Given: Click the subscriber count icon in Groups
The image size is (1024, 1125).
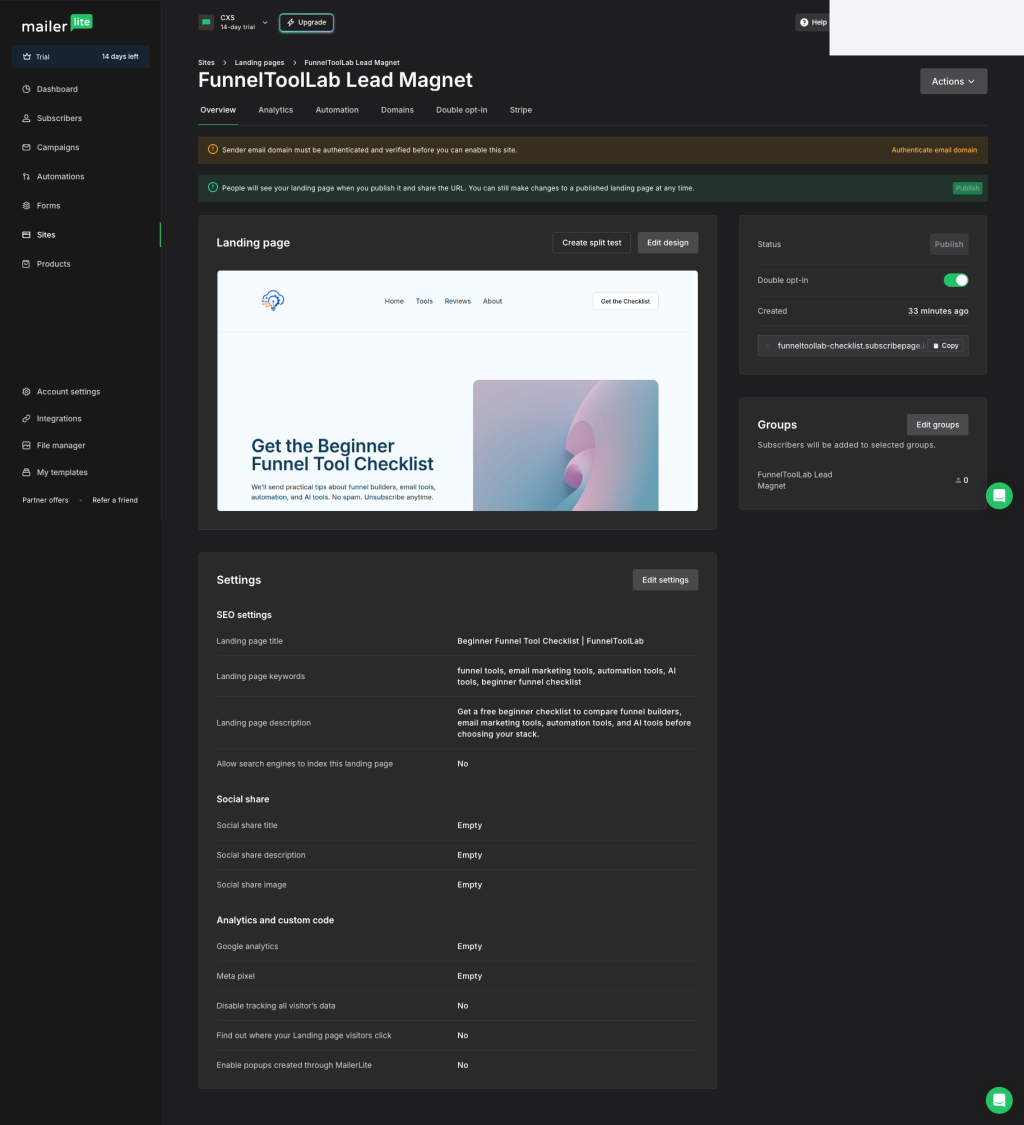Looking at the screenshot, I should [x=958, y=481].
